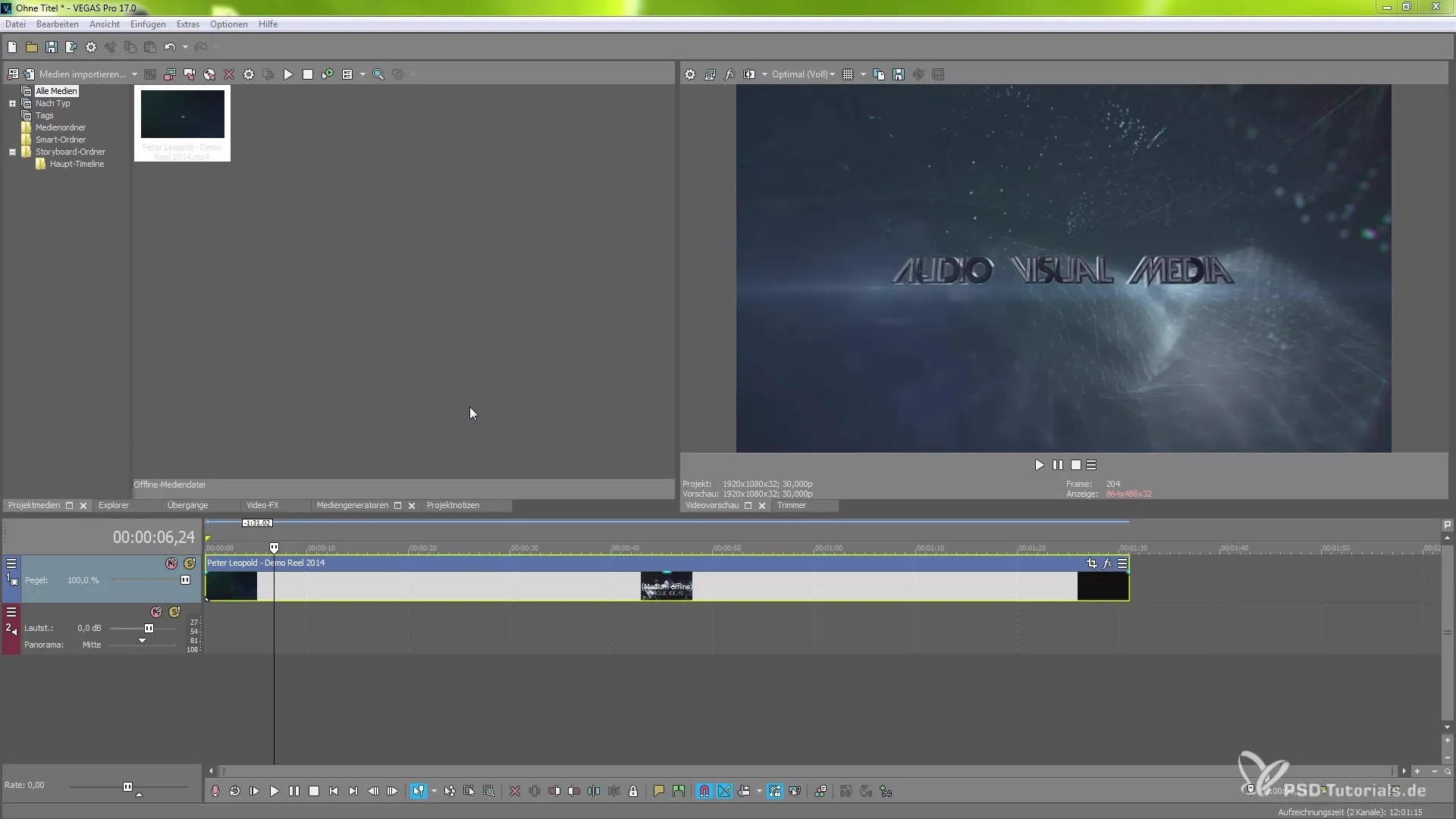The height and width of the screenshot is (819, 1456).
Task: Switch to the Trimmer tab
Action: (x=792, y=505)
